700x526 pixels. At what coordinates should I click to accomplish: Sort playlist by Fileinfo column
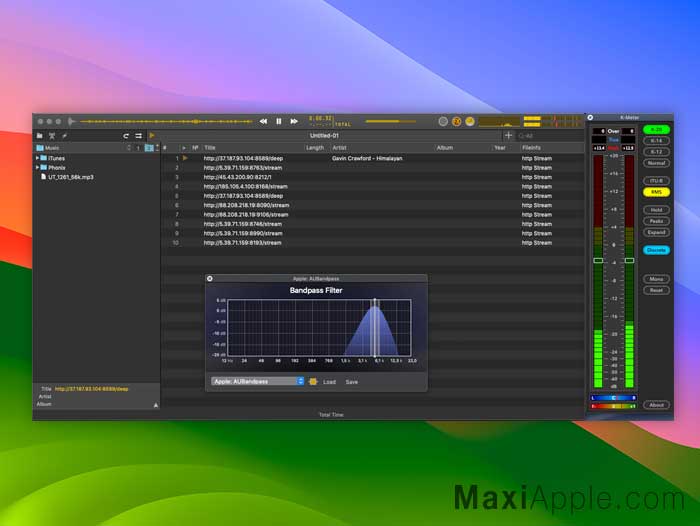[531, 148]
